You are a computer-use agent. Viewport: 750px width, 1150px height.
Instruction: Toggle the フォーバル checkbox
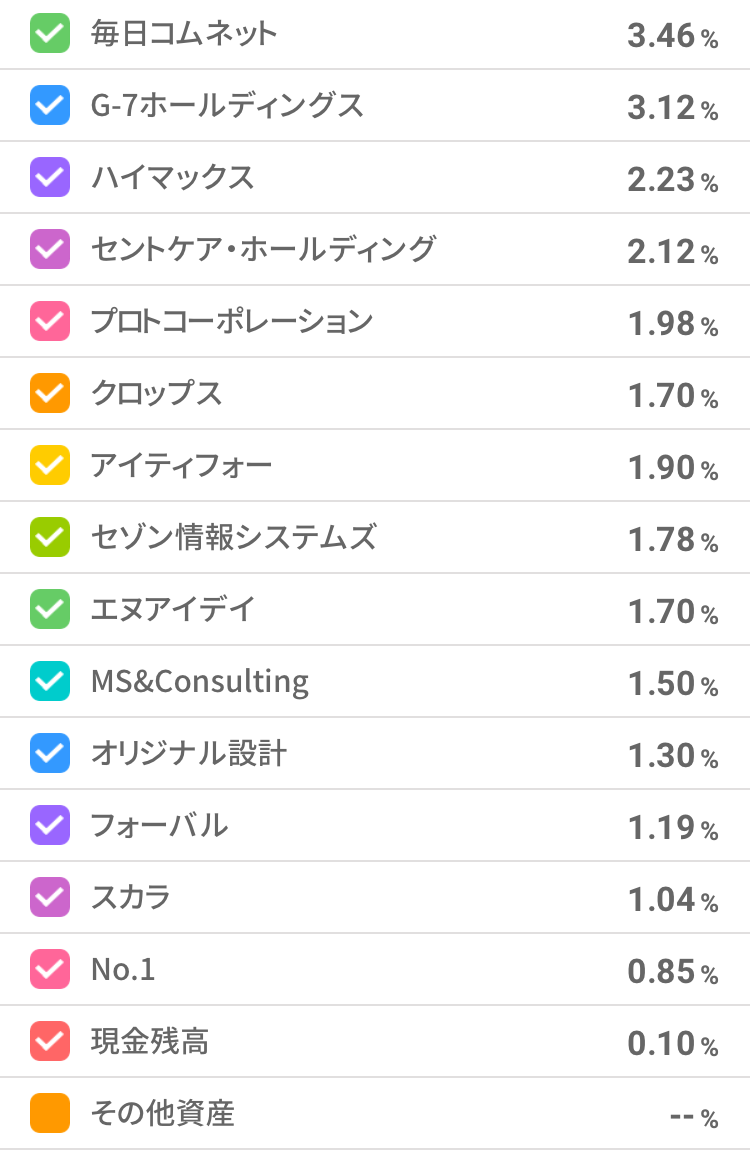[50, 825]
